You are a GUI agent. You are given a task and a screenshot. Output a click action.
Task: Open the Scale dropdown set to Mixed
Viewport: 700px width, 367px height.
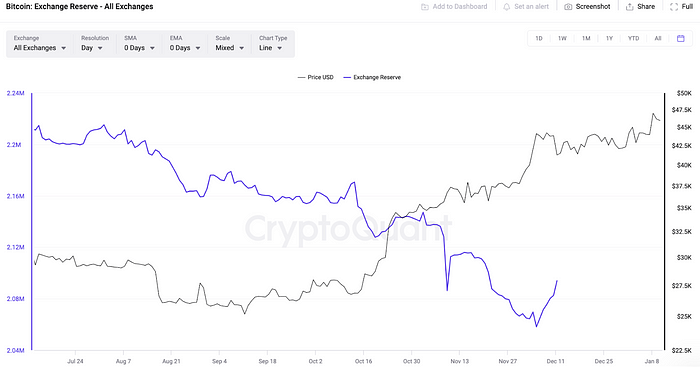click(229, 44)
